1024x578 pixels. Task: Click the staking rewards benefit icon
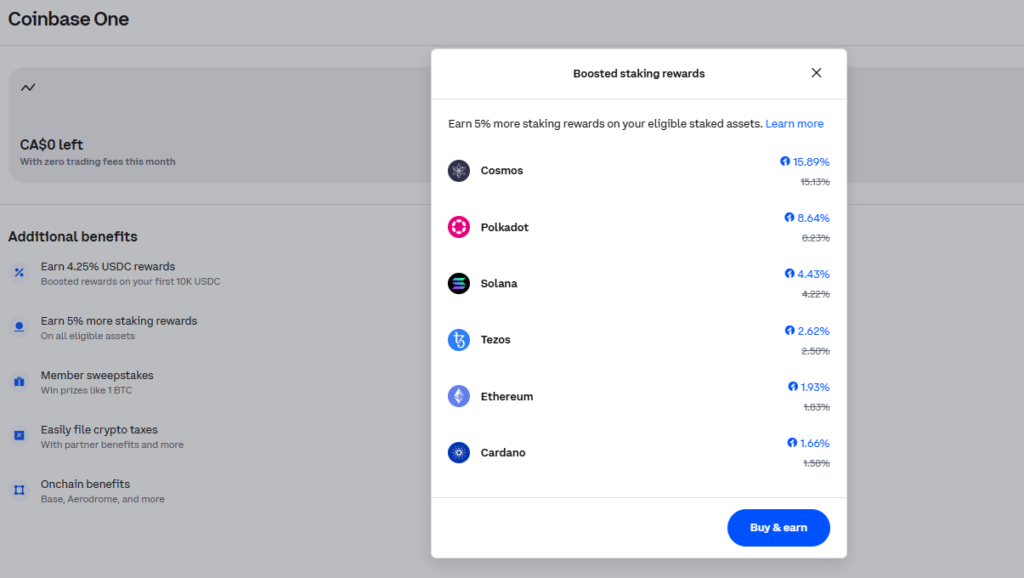(x=19, y=327)
